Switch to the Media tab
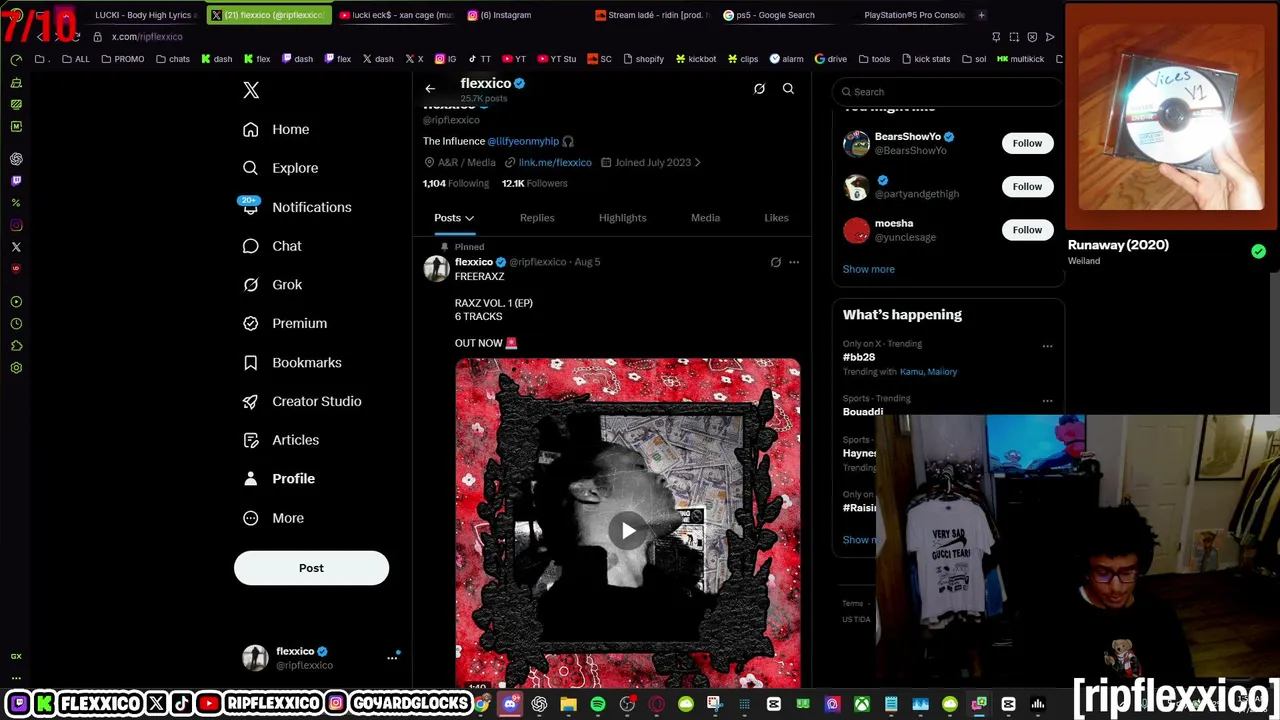The image size is (1280, 720). pos(705,218)
